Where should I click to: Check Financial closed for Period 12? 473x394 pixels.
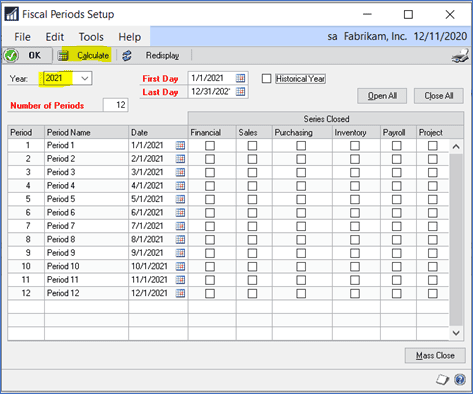pyautogui.click(x=210, y=293)
